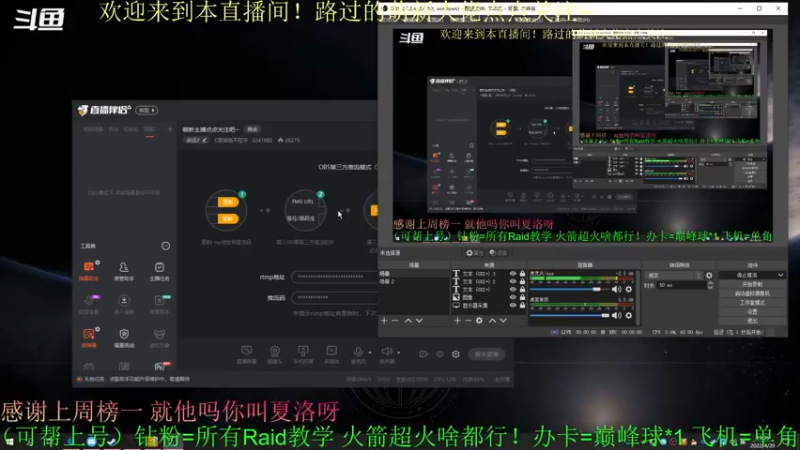Add screen capture source in Douyu bottom bar
The image size is (800, 450).
coord(246,354)
